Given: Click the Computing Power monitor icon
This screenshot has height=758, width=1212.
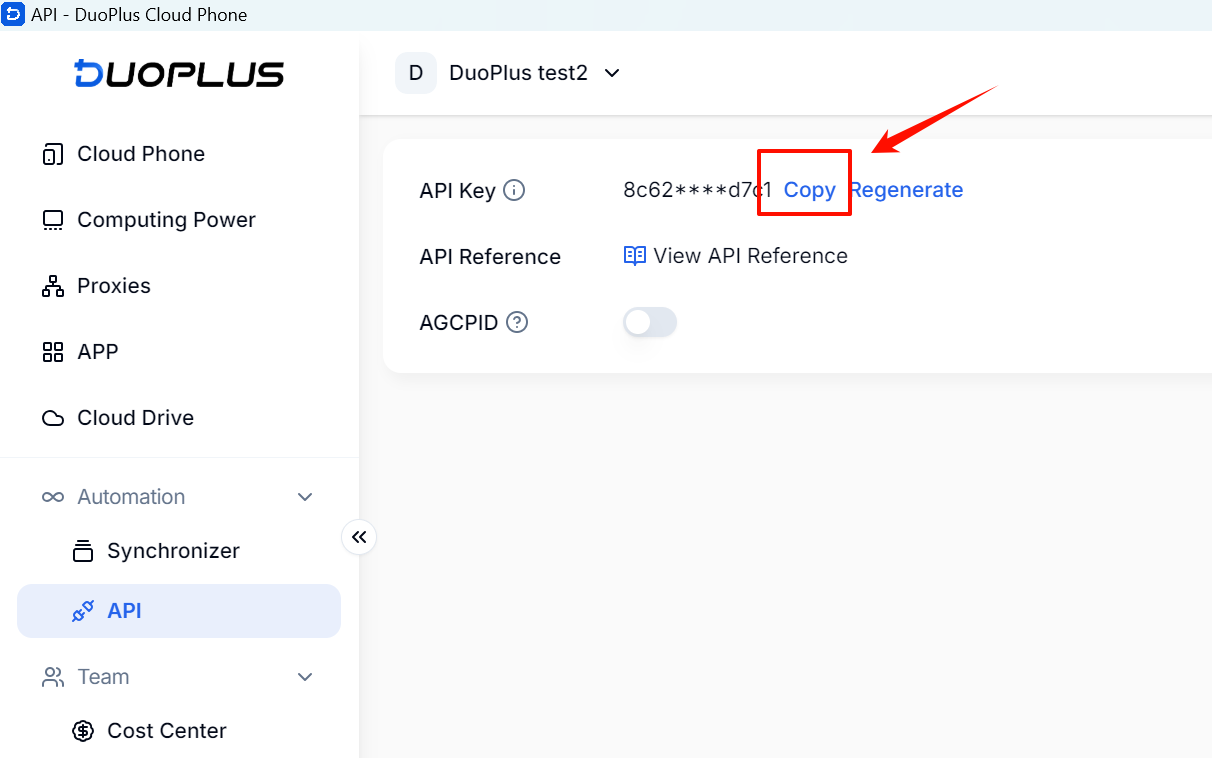Looking at the screenshot, I should point(52,220).
